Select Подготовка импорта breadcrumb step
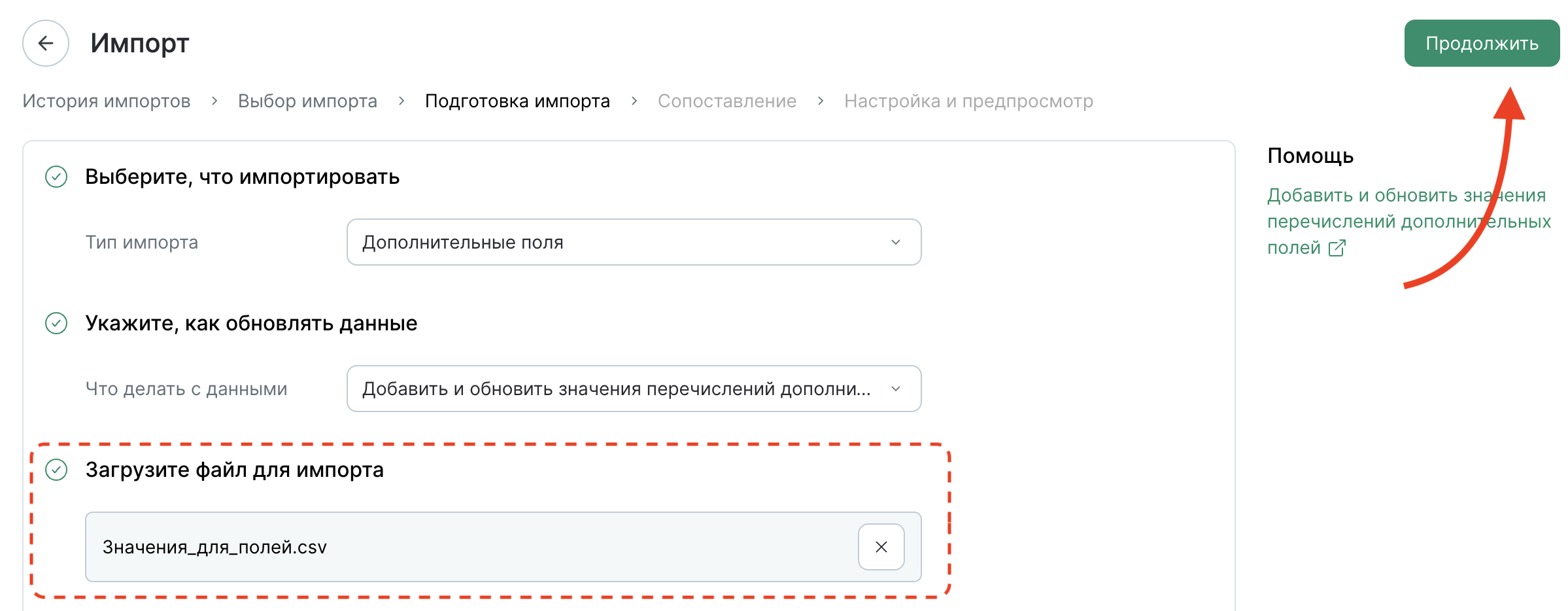 point(517,101)
